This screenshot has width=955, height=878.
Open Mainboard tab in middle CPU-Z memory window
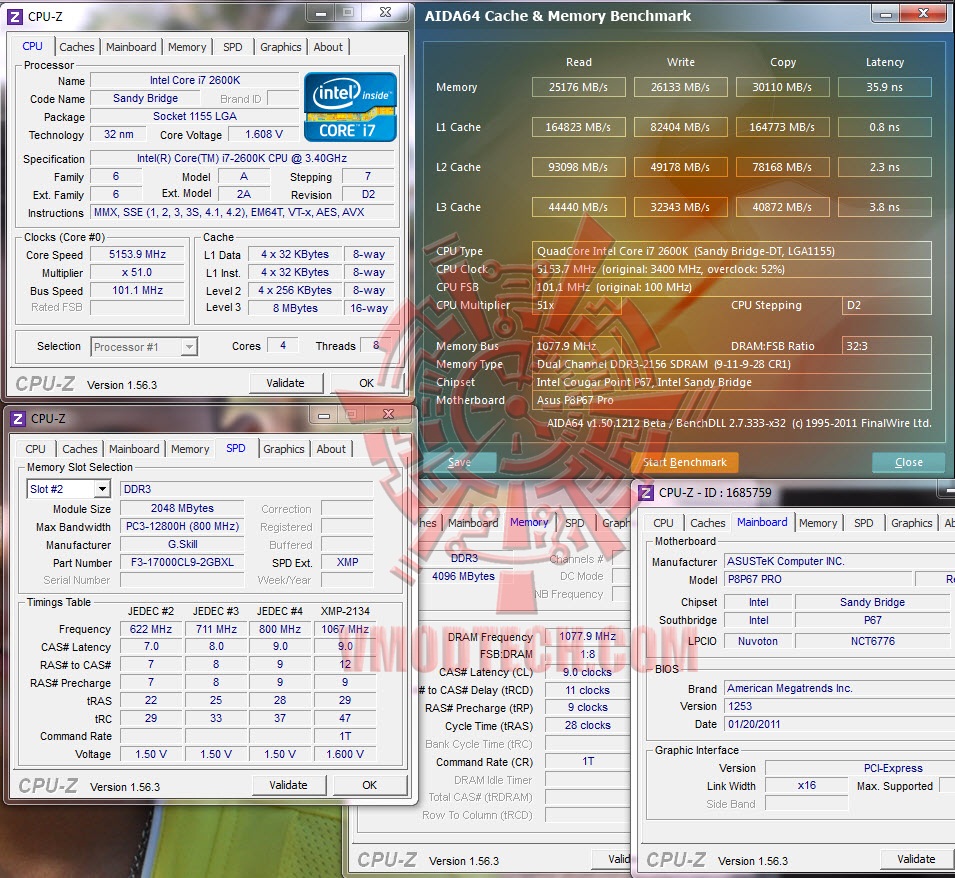coord(473,523)
